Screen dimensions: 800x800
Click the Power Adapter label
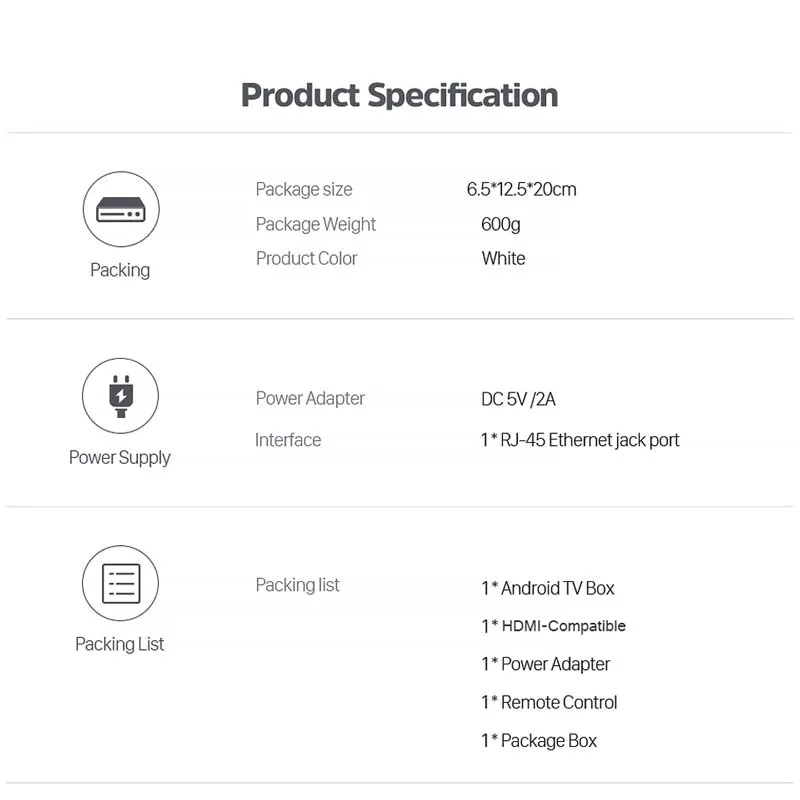pos(310,398)
